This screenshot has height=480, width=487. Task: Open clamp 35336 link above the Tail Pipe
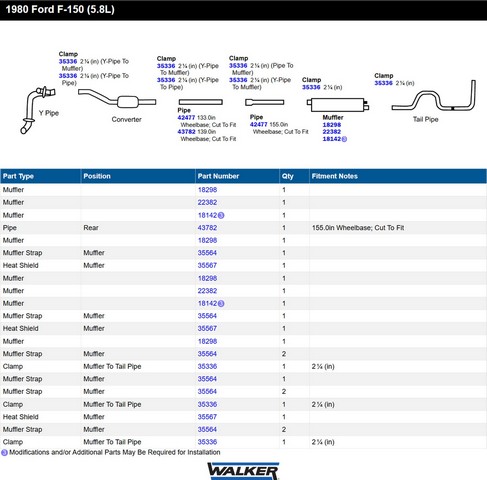pyautogui.click(x=383, y=83)
